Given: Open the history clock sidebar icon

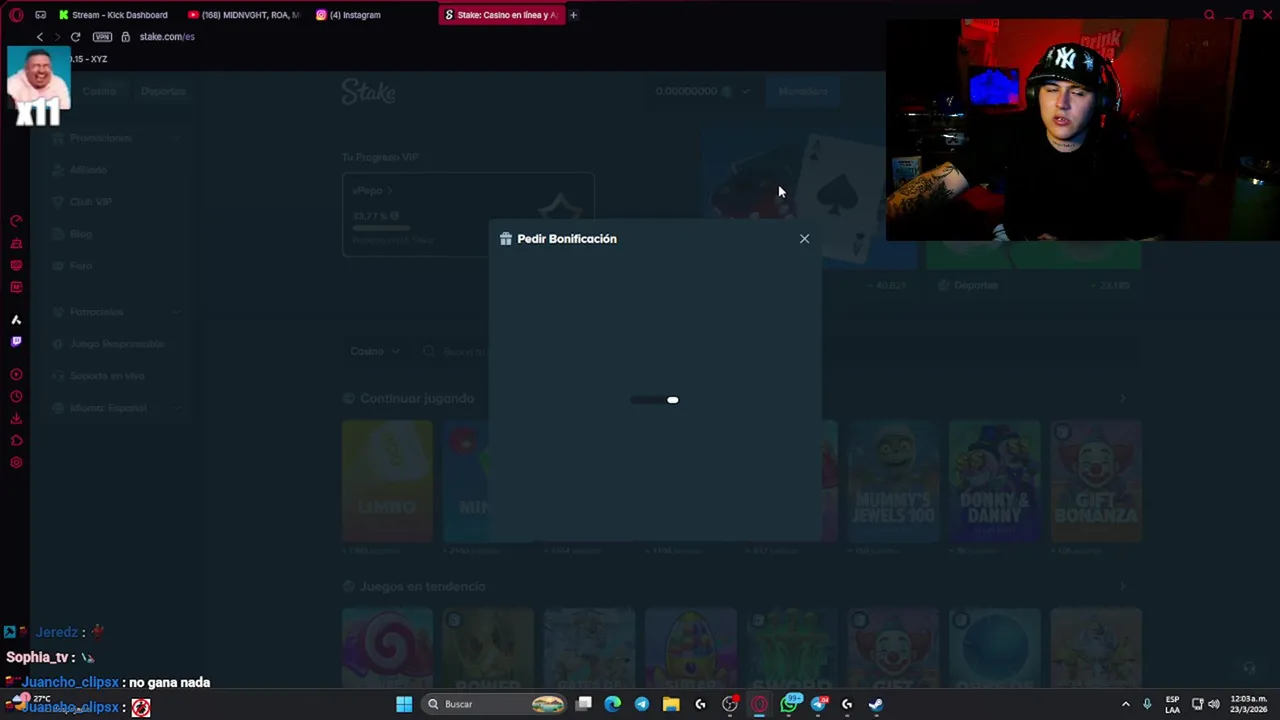Looking at the screenshot, I should (x=16, y=397).
